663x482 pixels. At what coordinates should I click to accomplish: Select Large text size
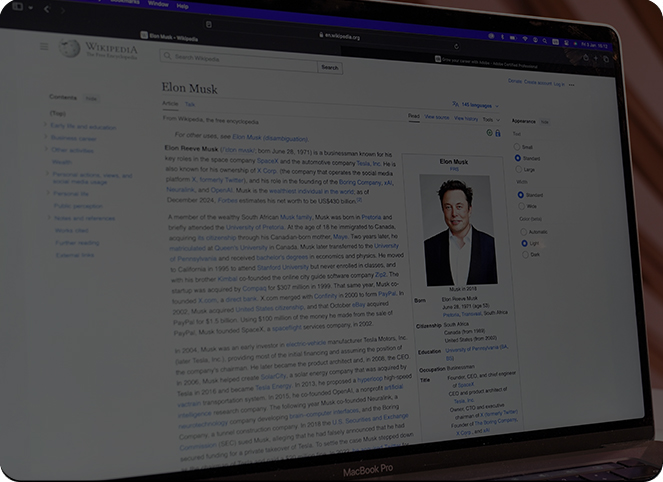coord(518,169)
